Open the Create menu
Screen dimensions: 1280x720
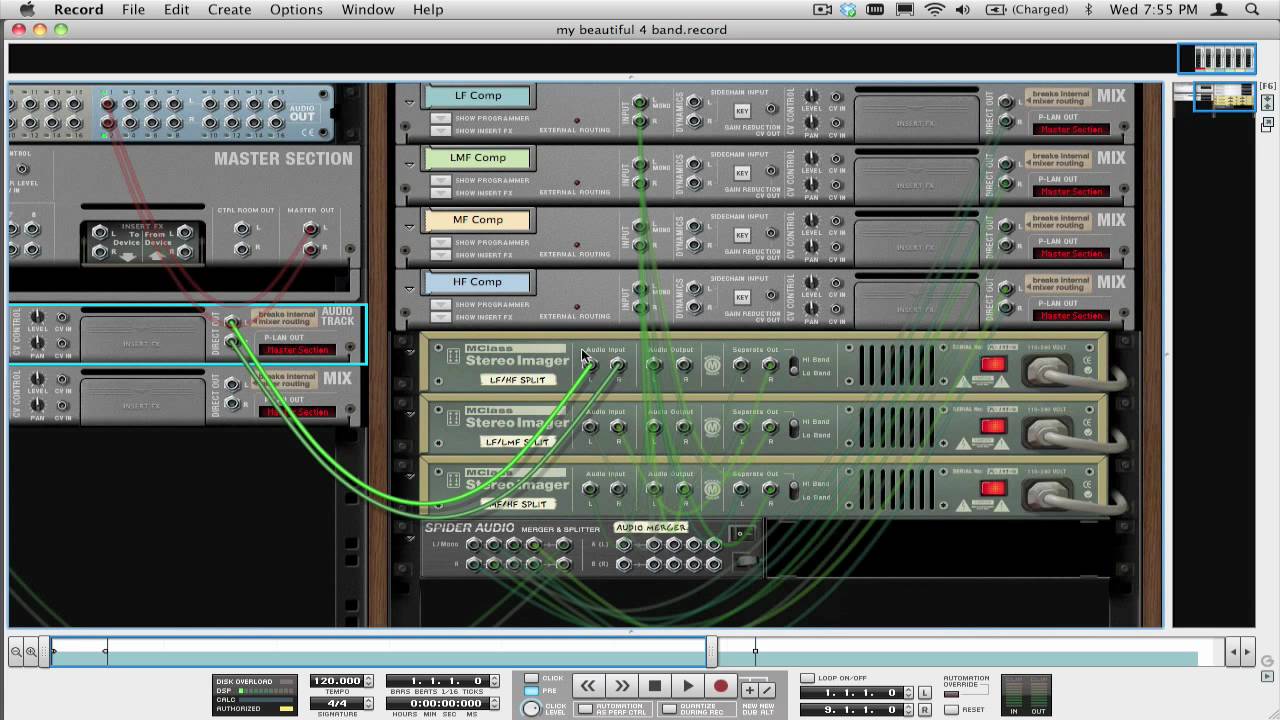coord(230,10)
